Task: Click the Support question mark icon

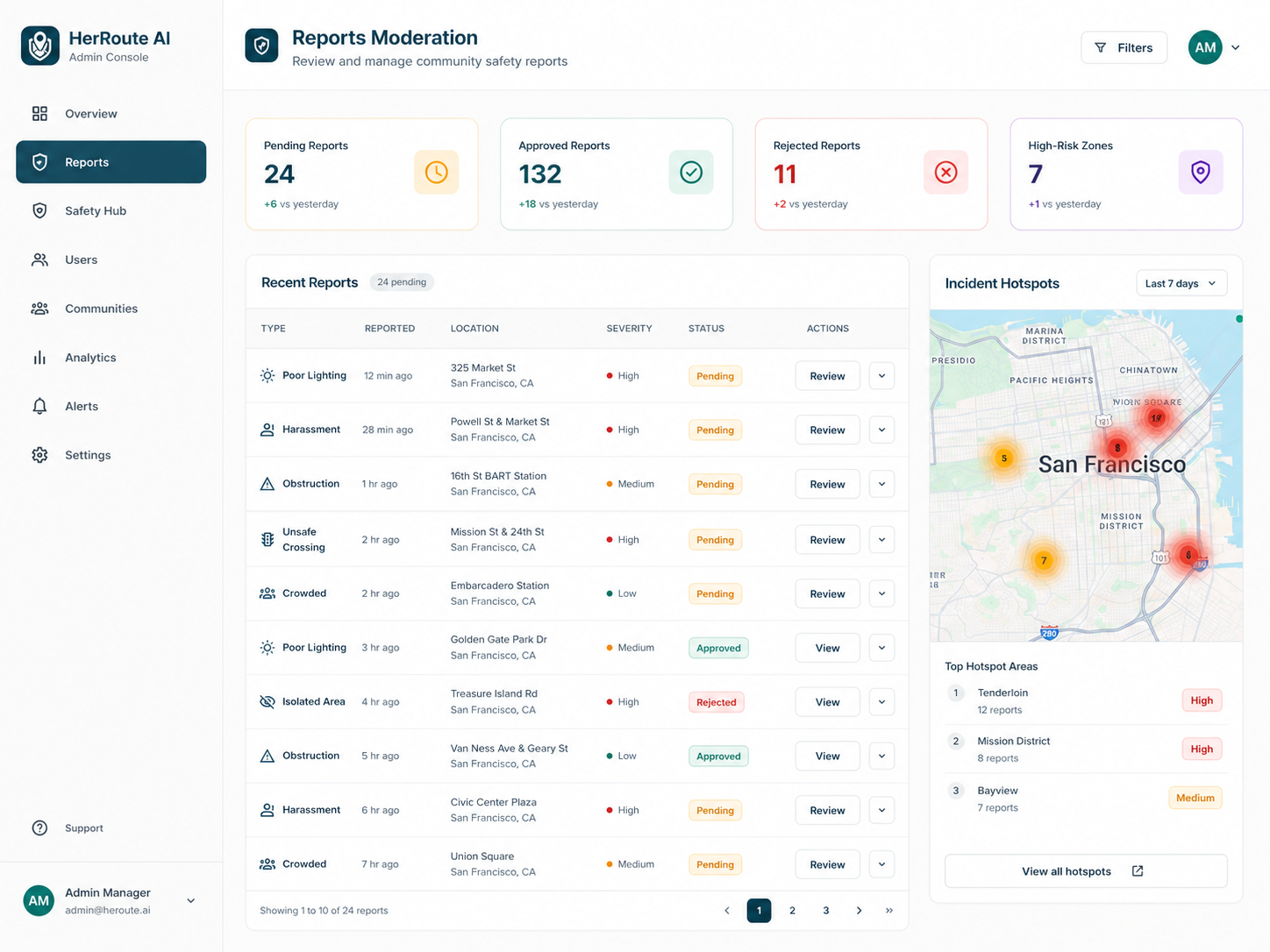Action: [39, 828]
